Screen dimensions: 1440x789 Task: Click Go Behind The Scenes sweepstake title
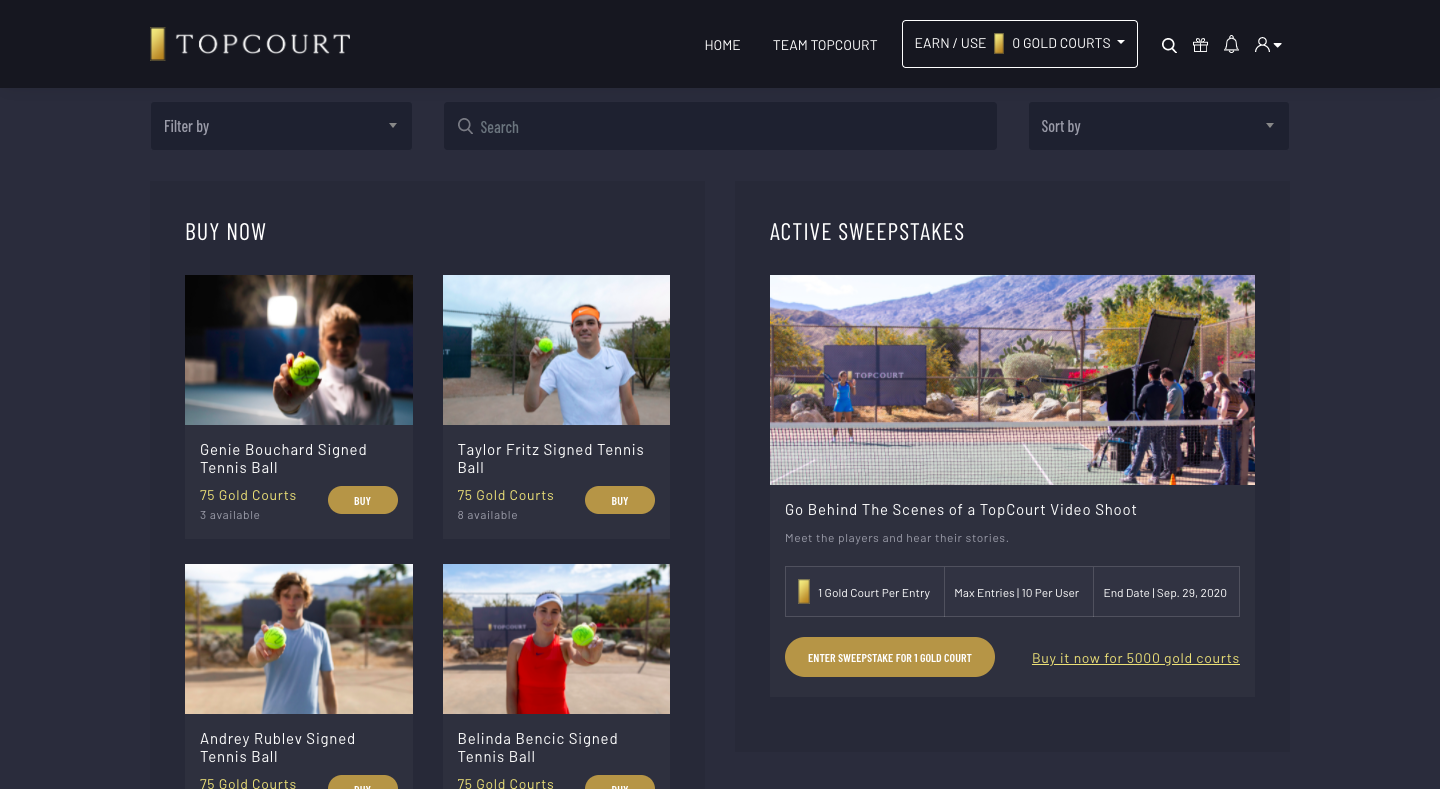(x=961, y=510)
